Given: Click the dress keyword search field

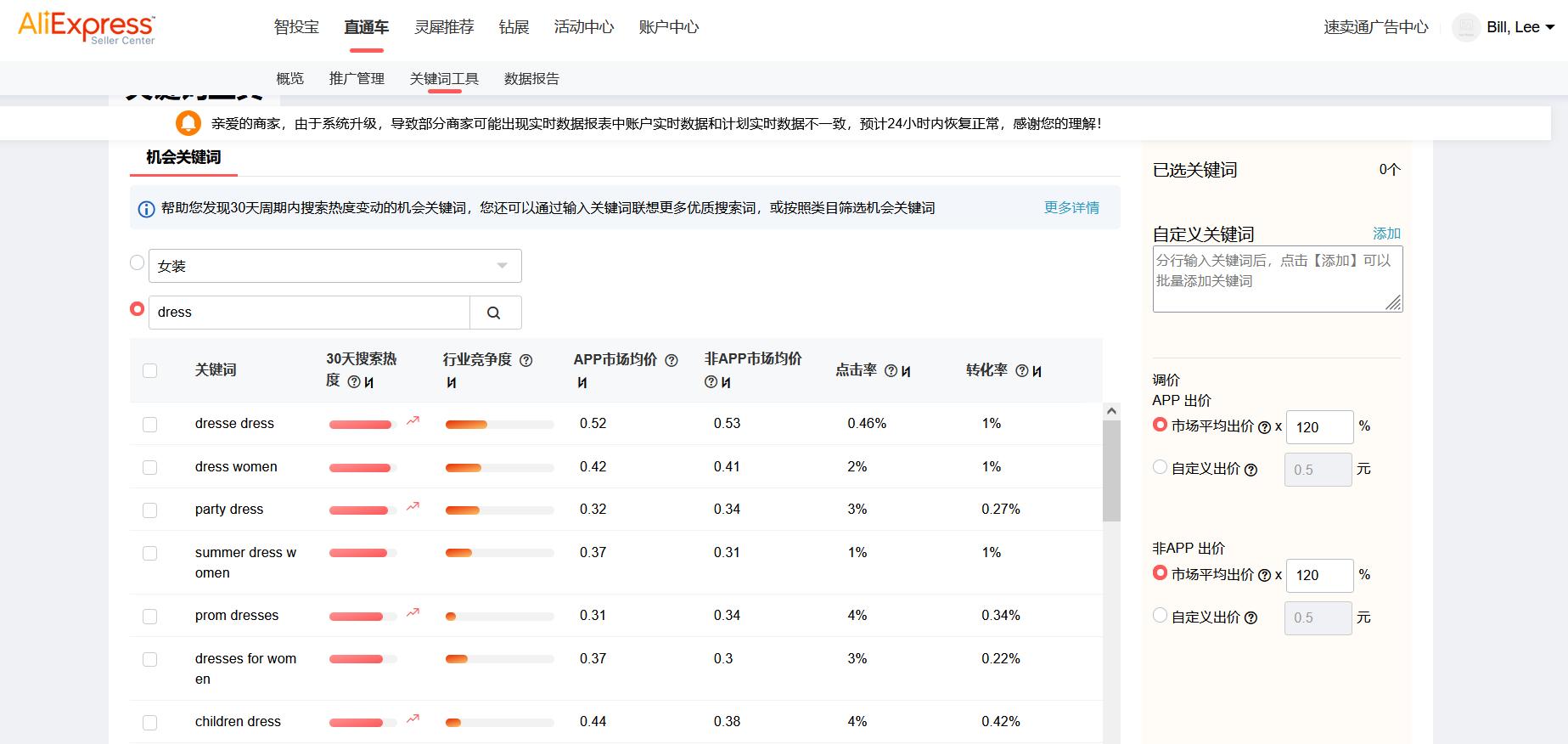Looking at the screenshot, I should click(309, 313).
